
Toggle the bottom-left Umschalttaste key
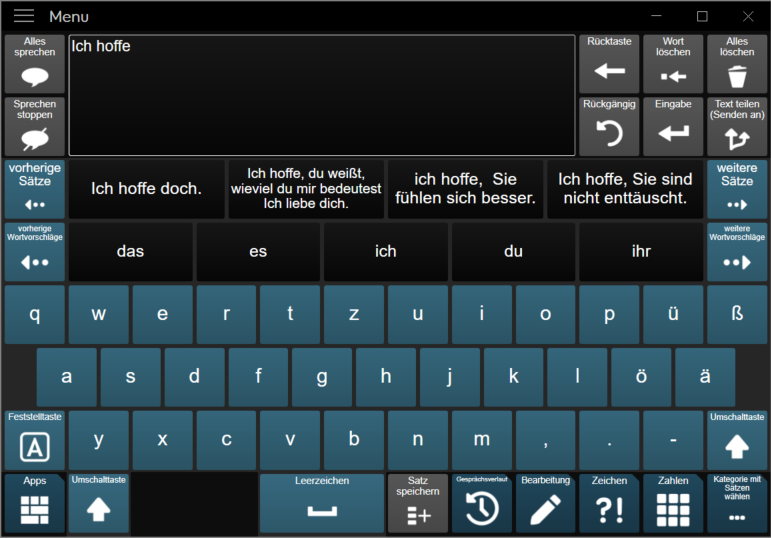click(x=98, y=503)
